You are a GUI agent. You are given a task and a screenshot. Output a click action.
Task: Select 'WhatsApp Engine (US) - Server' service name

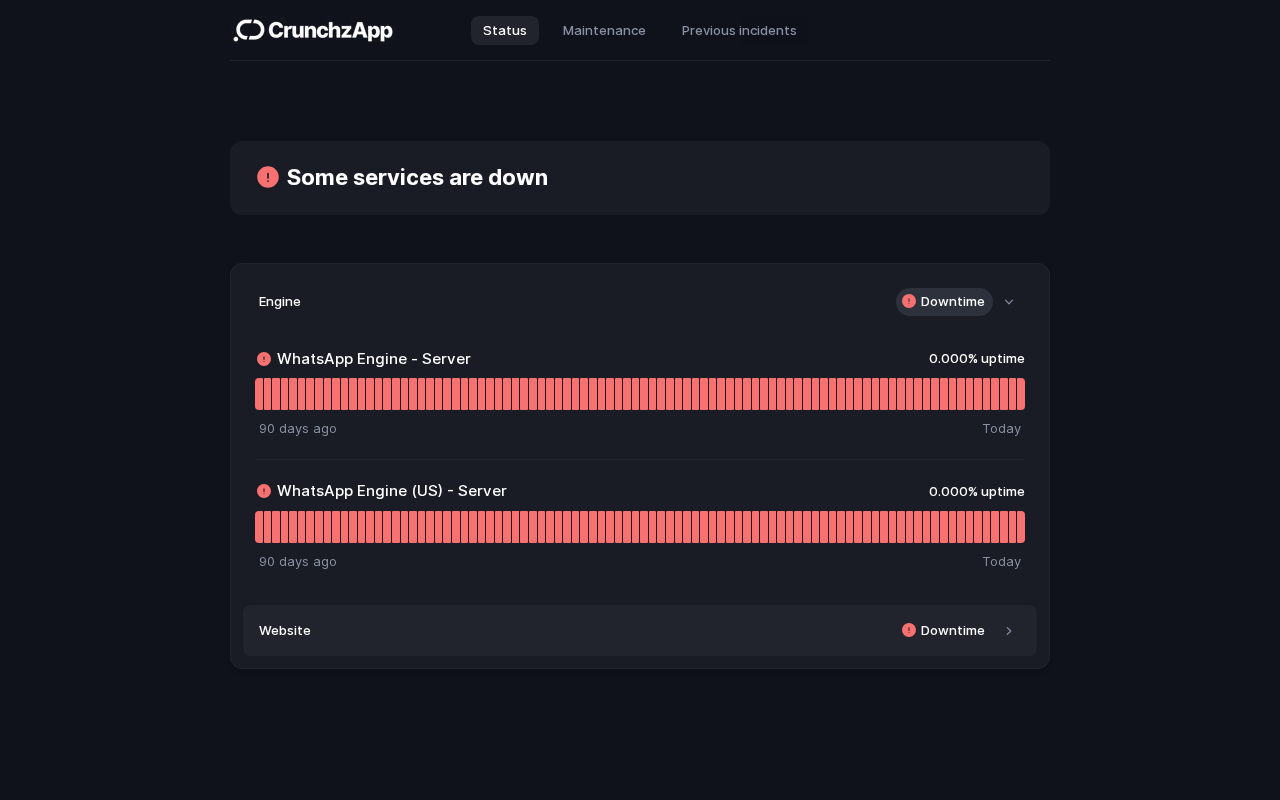tap(392, 491)
